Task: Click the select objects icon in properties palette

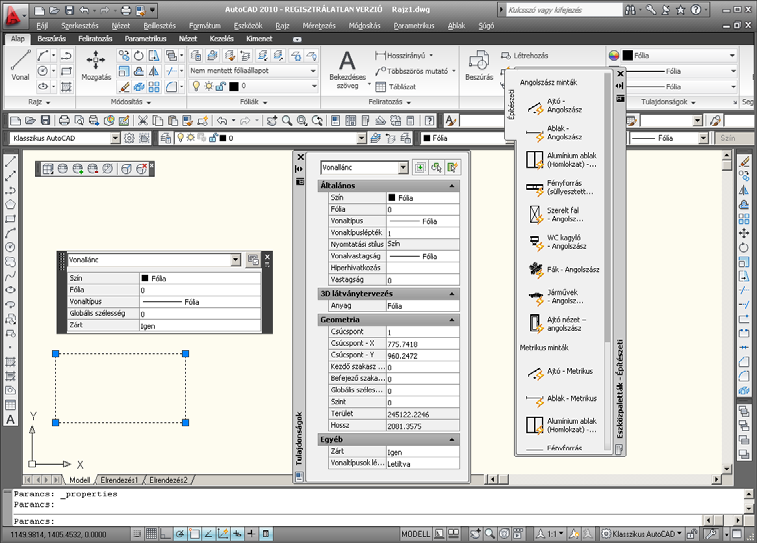Action: (x=436, y=167)
